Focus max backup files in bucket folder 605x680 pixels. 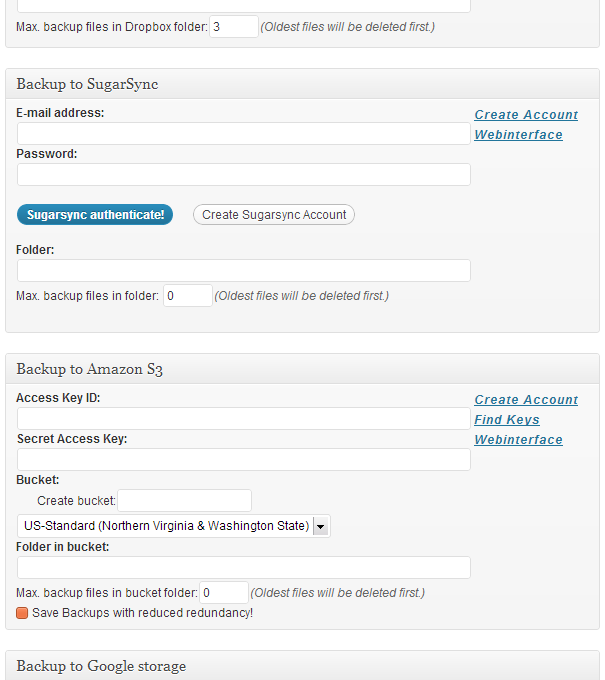pyautogui.click(x=224, y=593)
